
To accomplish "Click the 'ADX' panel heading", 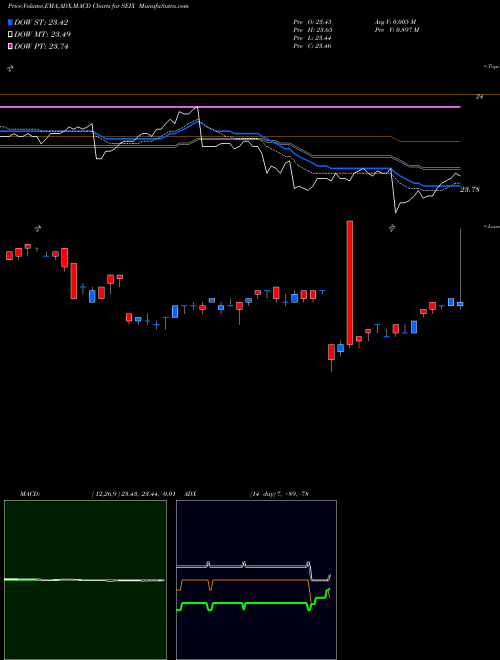I will tap(190, 493).
